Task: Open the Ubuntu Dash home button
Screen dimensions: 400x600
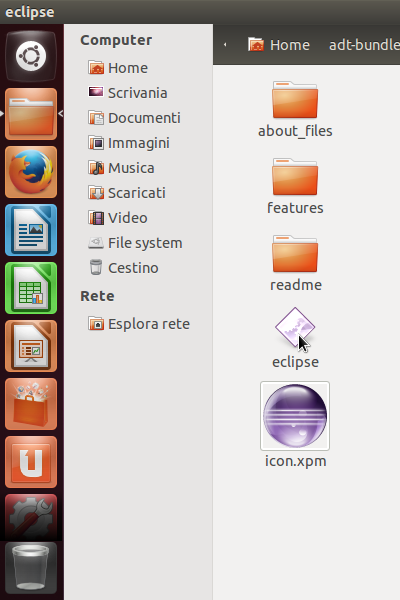Action: coord(31,56)
